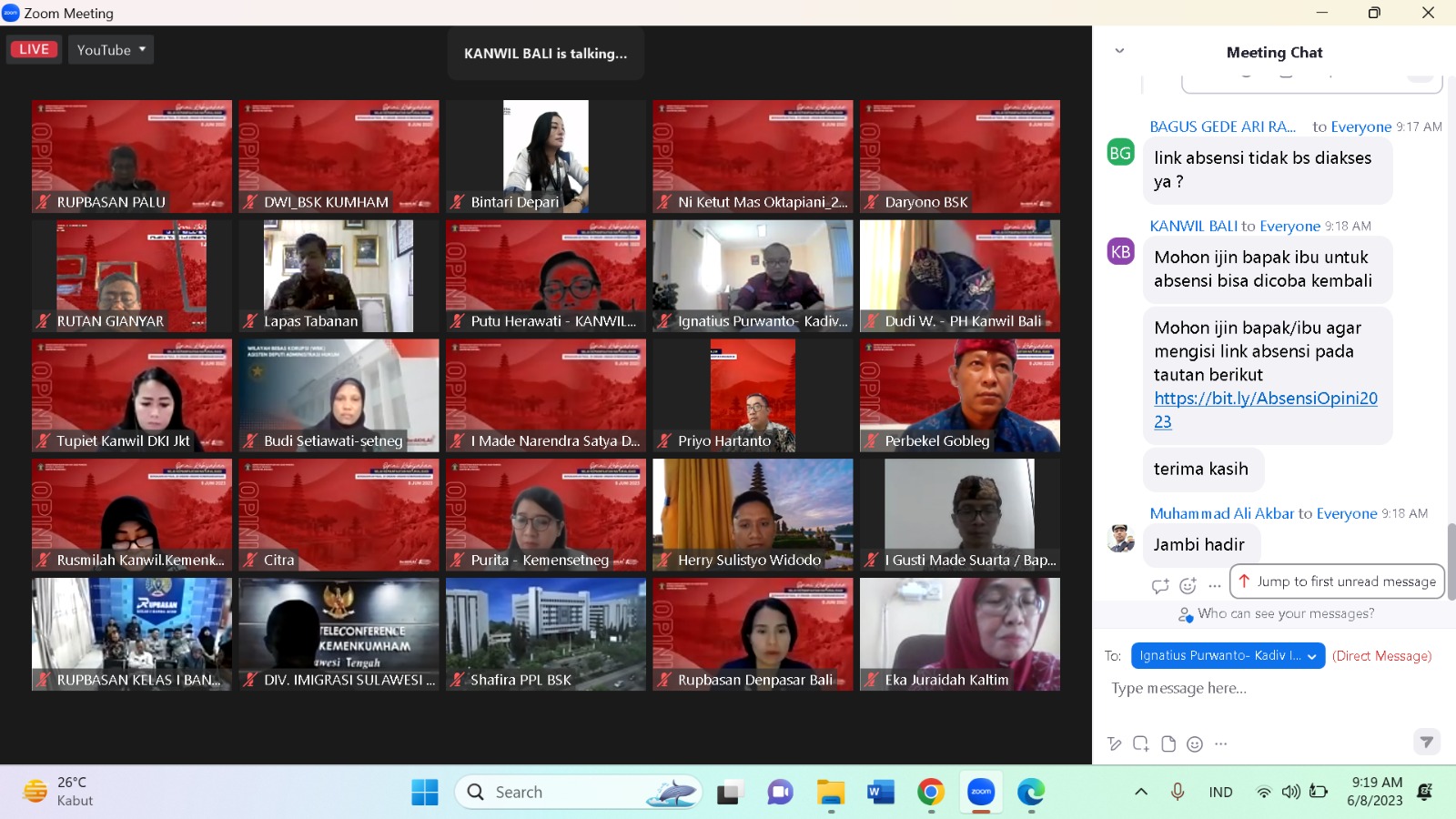Viewport: 1456px width, 819px height.
Task: Open File Explorer from the taskbar
Action: pos(831,793)
